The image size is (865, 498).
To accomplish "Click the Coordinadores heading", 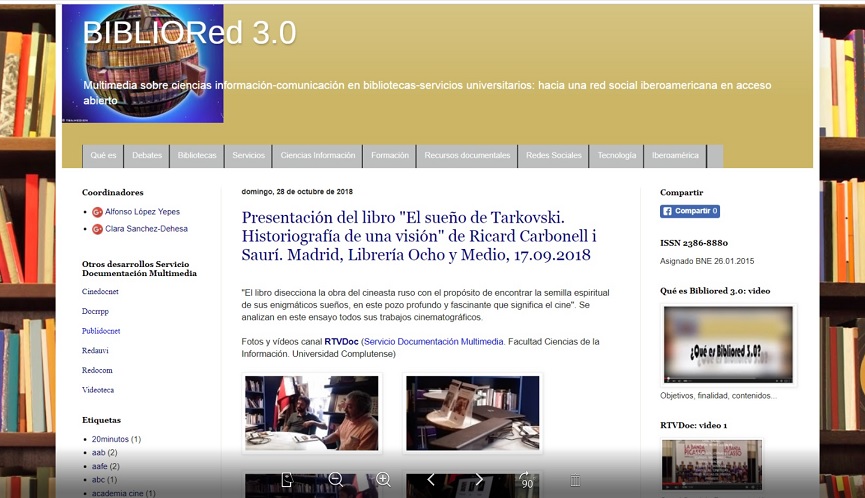I will 113,192.
